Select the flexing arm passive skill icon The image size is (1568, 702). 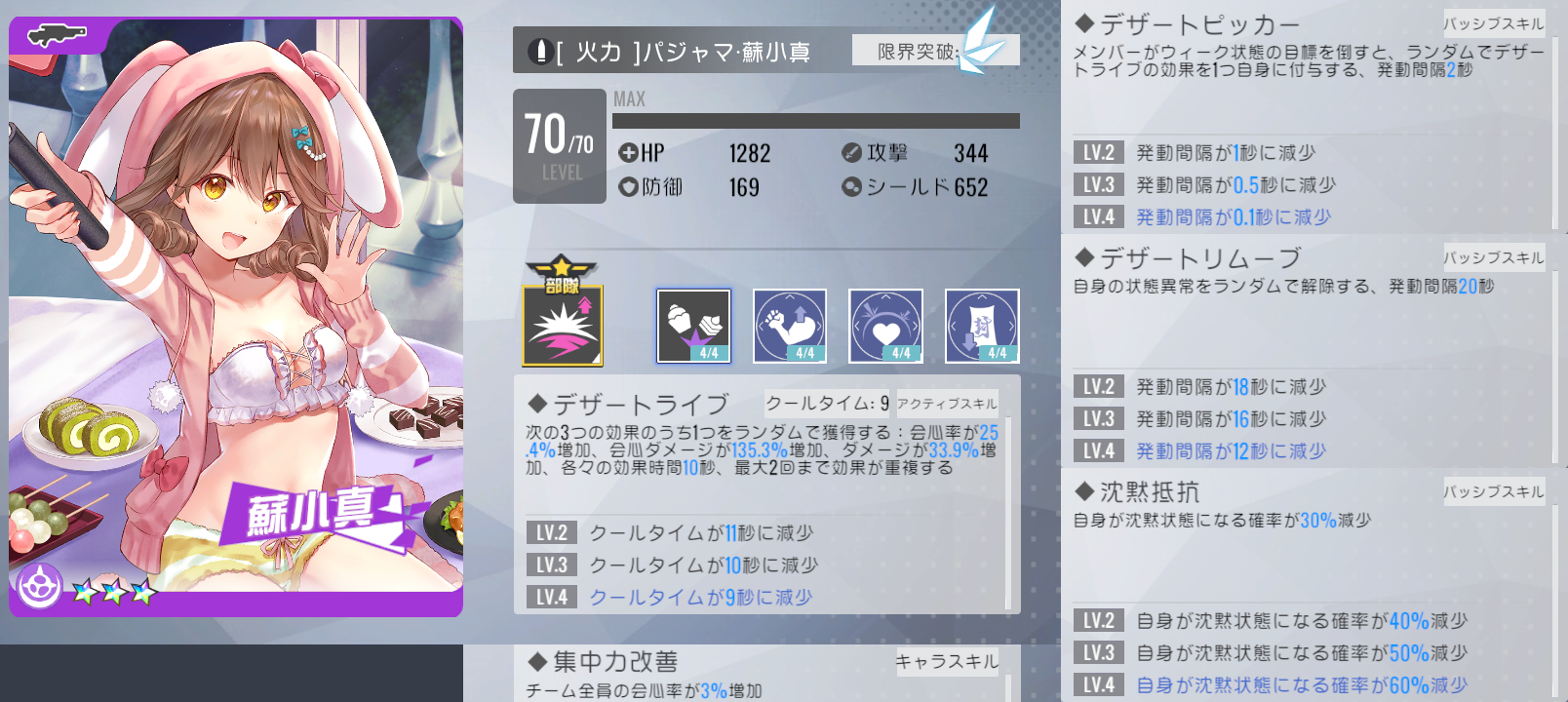[790, 326]
